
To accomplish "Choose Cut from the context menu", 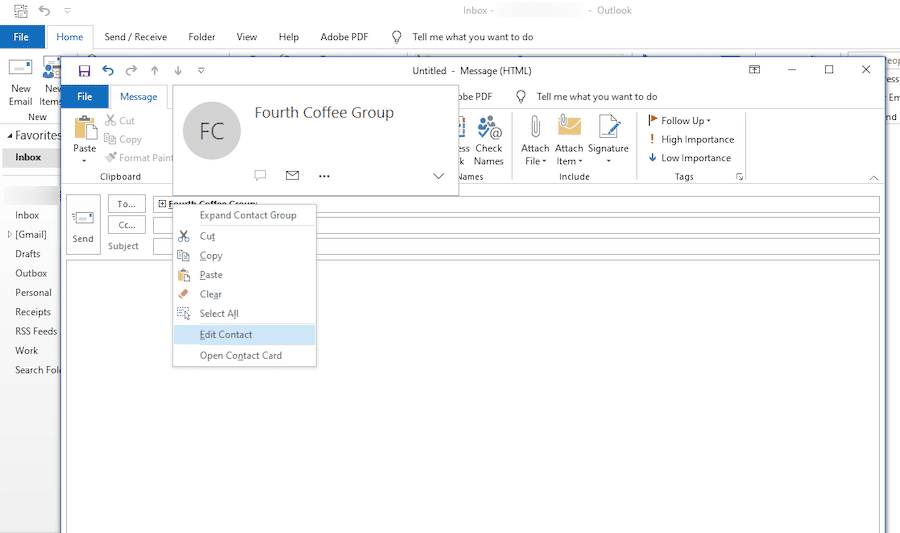I will [x=245, y=236].
